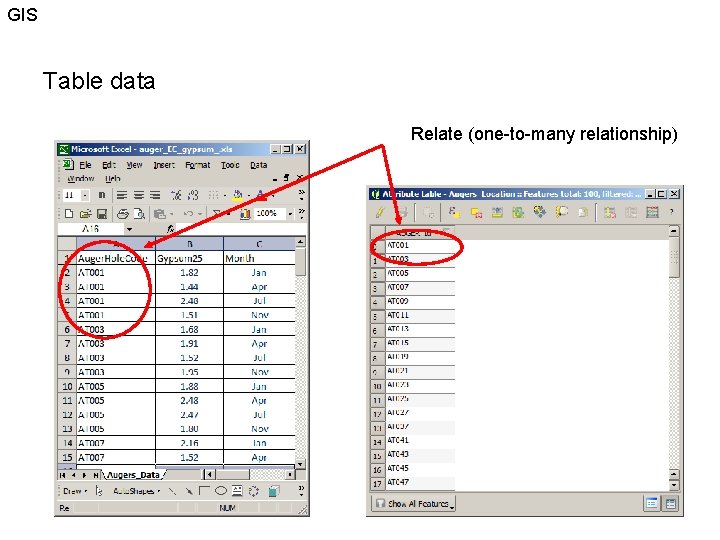Print the Excel worksheet

pyautogui.click(x=122, y=214)
